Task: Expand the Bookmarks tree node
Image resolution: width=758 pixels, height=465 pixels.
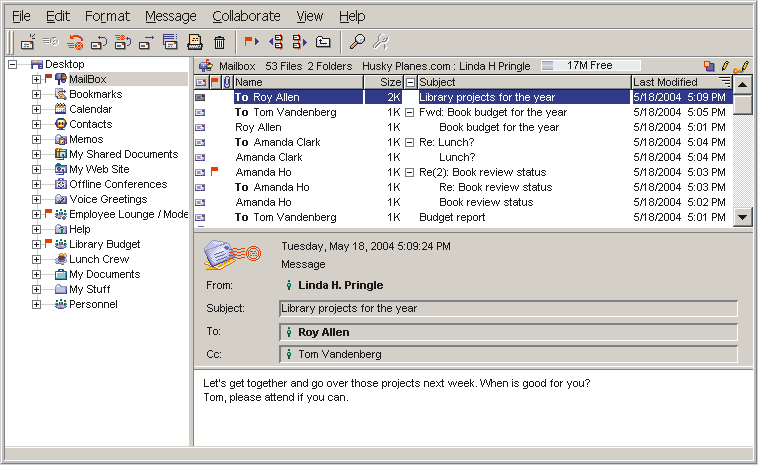Action: pyautogui.click(x=36, y=94)
